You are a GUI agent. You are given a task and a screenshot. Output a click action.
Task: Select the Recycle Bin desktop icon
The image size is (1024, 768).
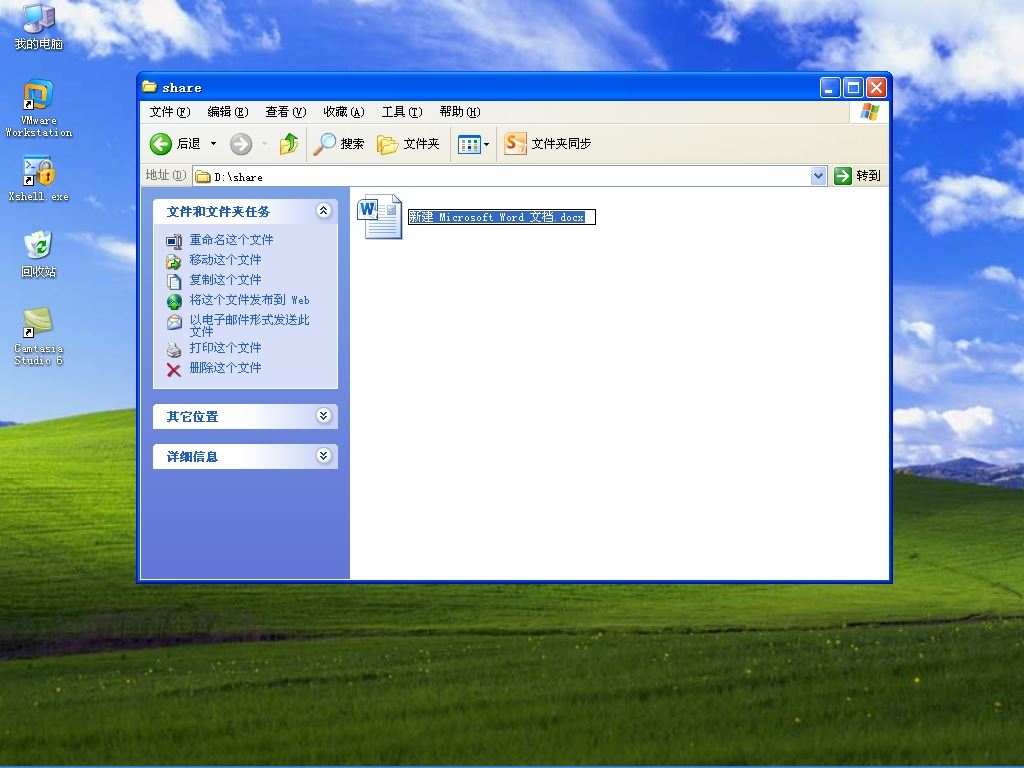point(39,254)
